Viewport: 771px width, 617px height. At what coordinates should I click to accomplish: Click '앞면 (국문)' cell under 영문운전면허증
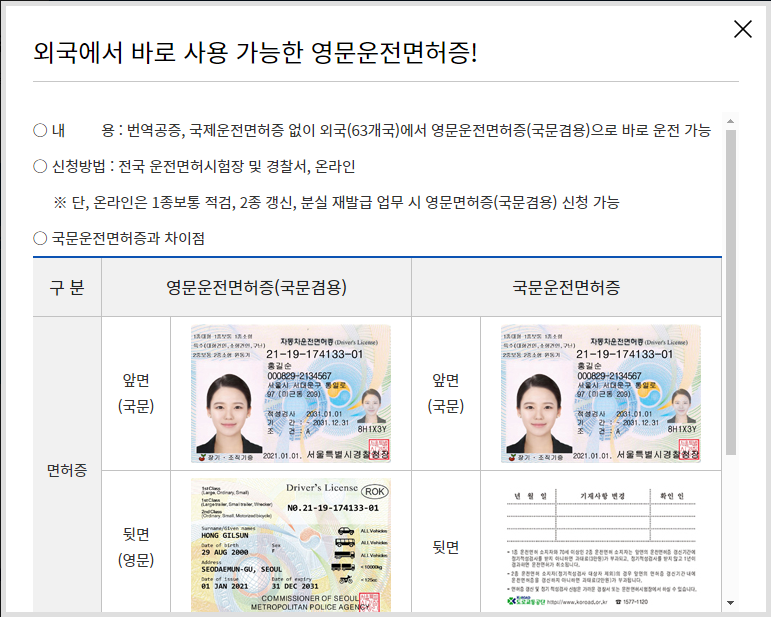pos(136,393)
